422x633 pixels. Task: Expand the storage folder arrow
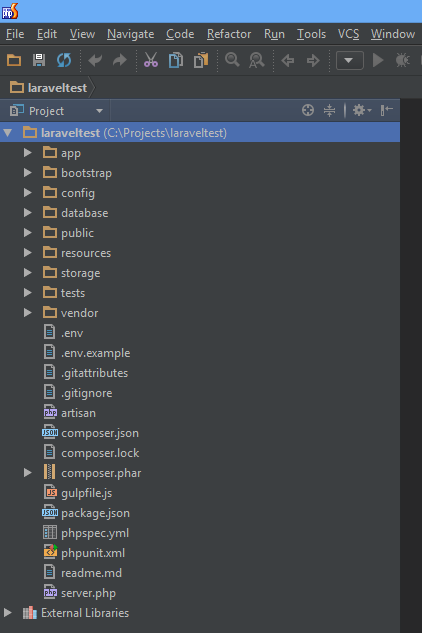click(28, 272)
